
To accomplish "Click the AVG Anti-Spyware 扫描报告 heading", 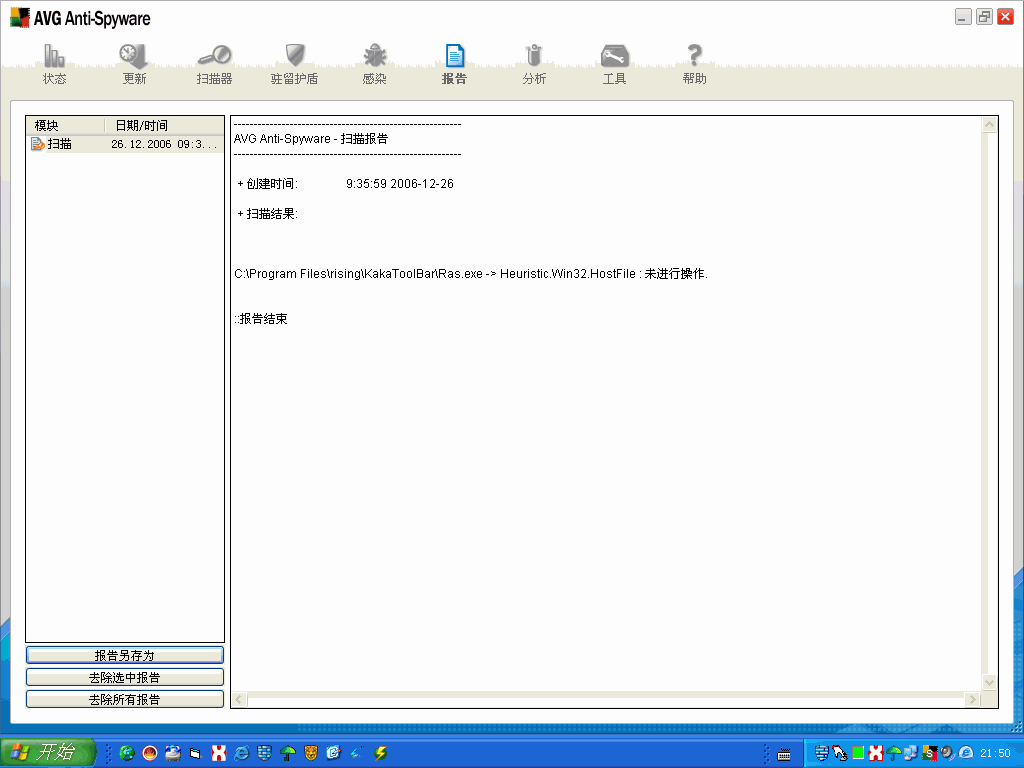I will pos(311,138).
